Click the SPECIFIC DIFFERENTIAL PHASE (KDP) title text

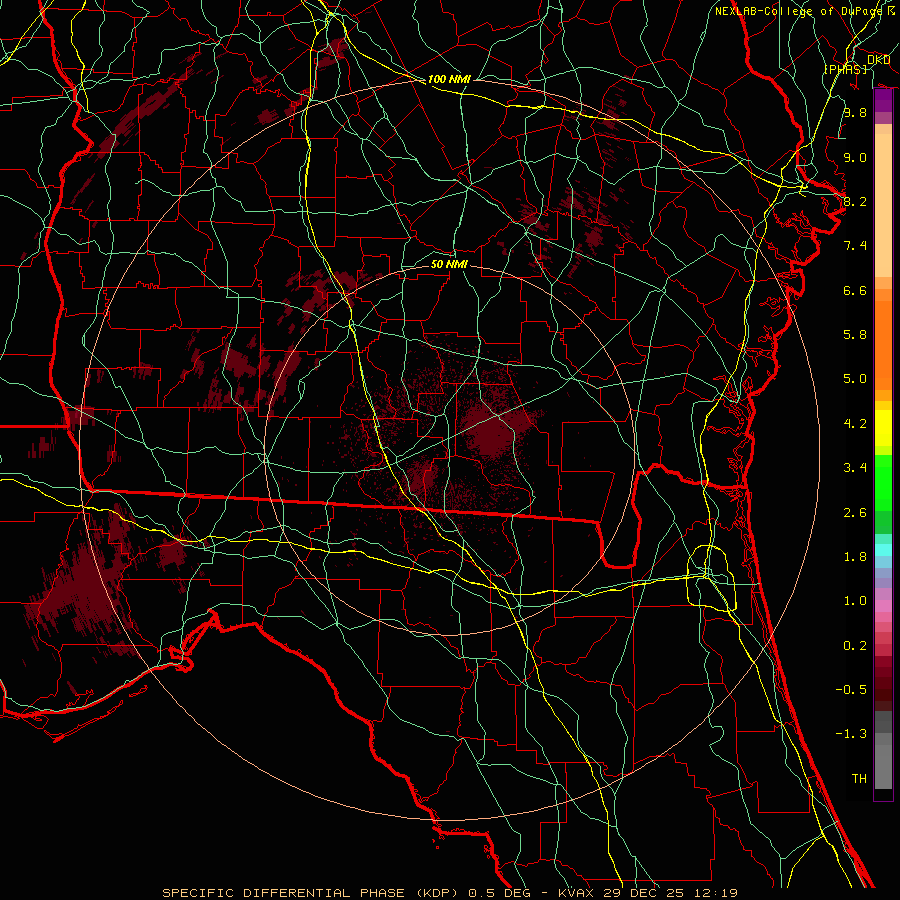(x=312, y=893)
